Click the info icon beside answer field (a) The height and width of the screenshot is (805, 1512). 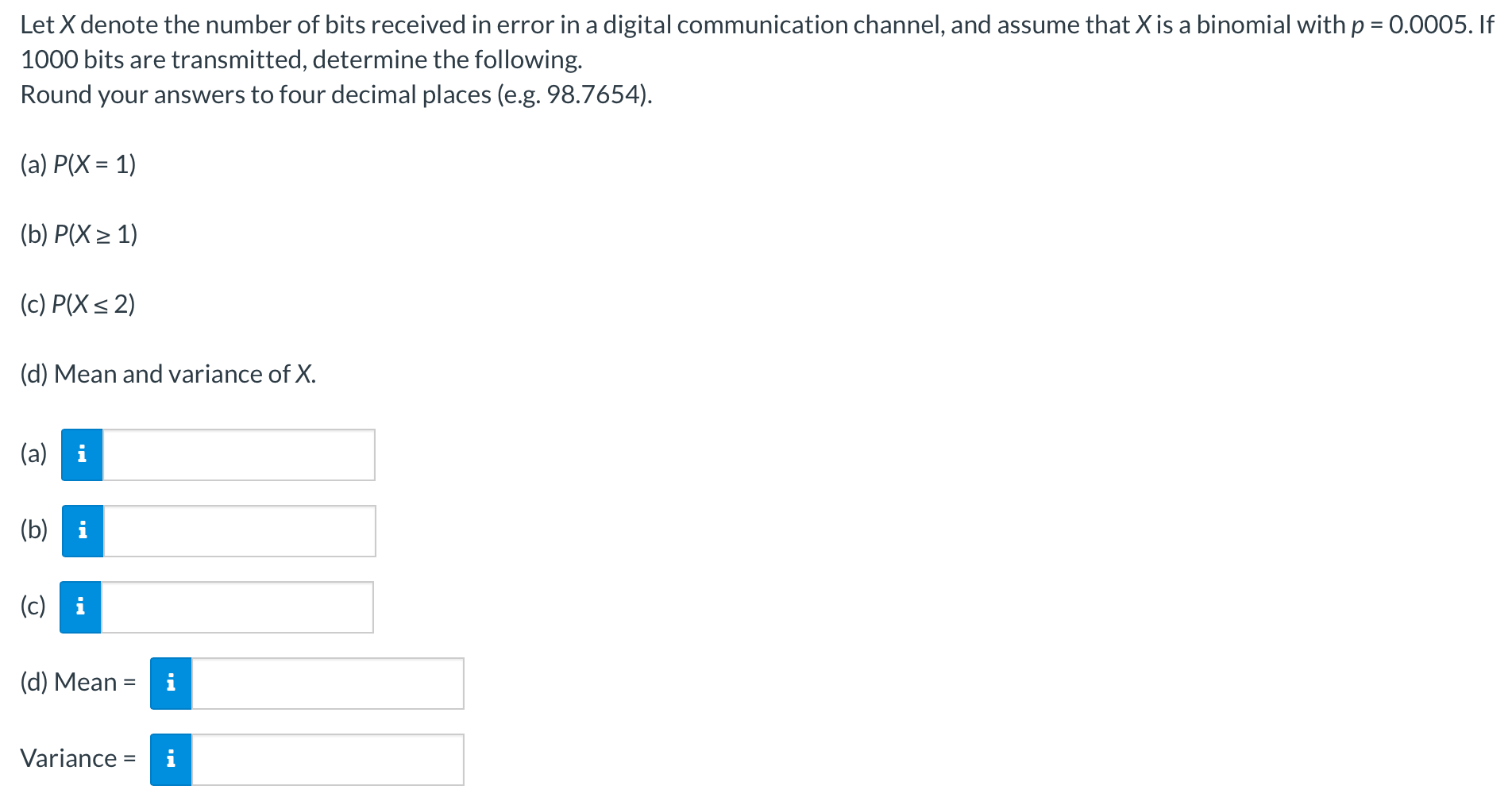point(80,454)
